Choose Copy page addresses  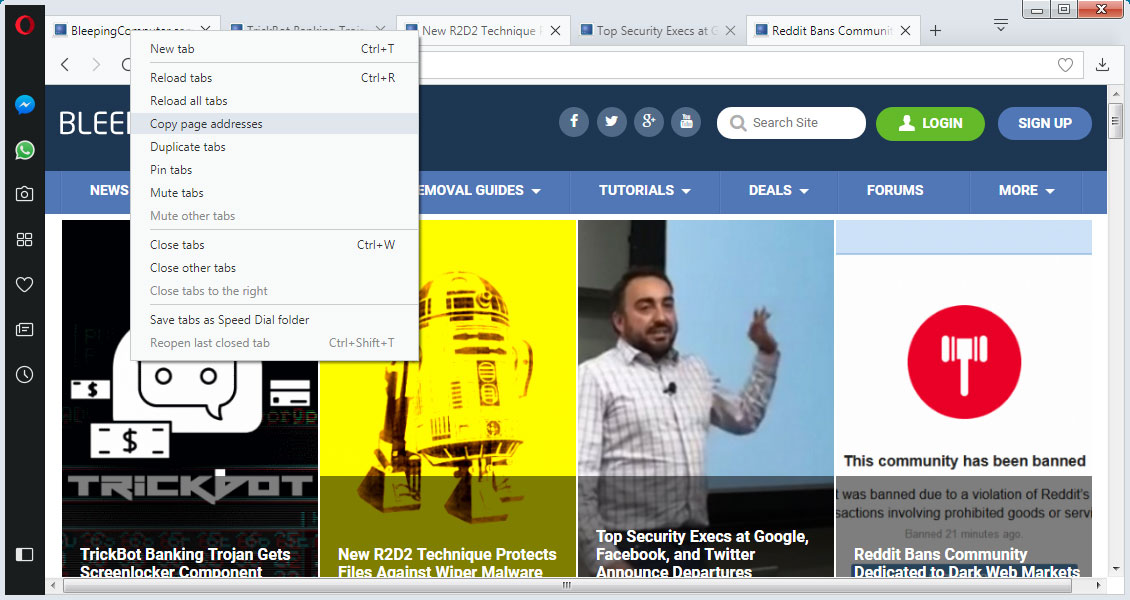pos(274,124)
